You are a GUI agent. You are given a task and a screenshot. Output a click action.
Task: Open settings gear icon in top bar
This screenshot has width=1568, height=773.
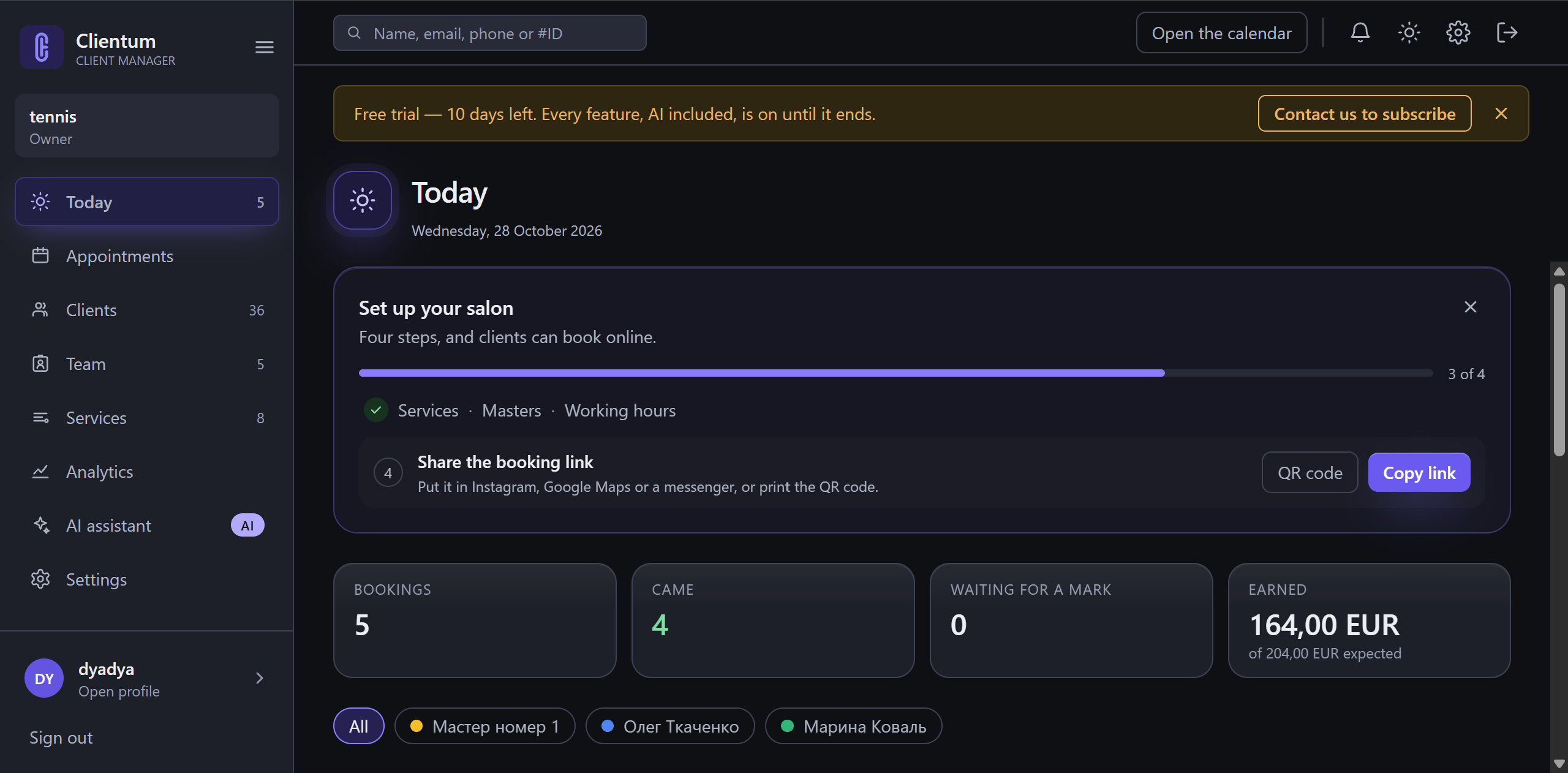[1458, 32]
